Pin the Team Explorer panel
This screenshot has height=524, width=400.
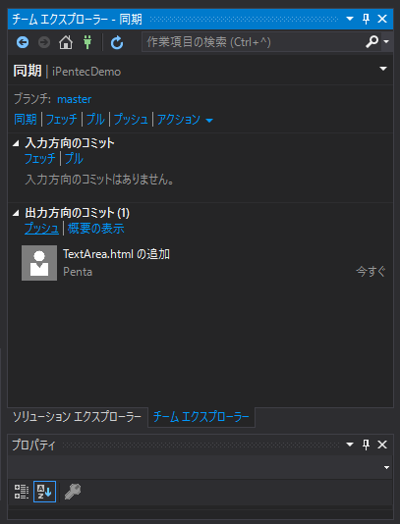(x=366, y=19)
